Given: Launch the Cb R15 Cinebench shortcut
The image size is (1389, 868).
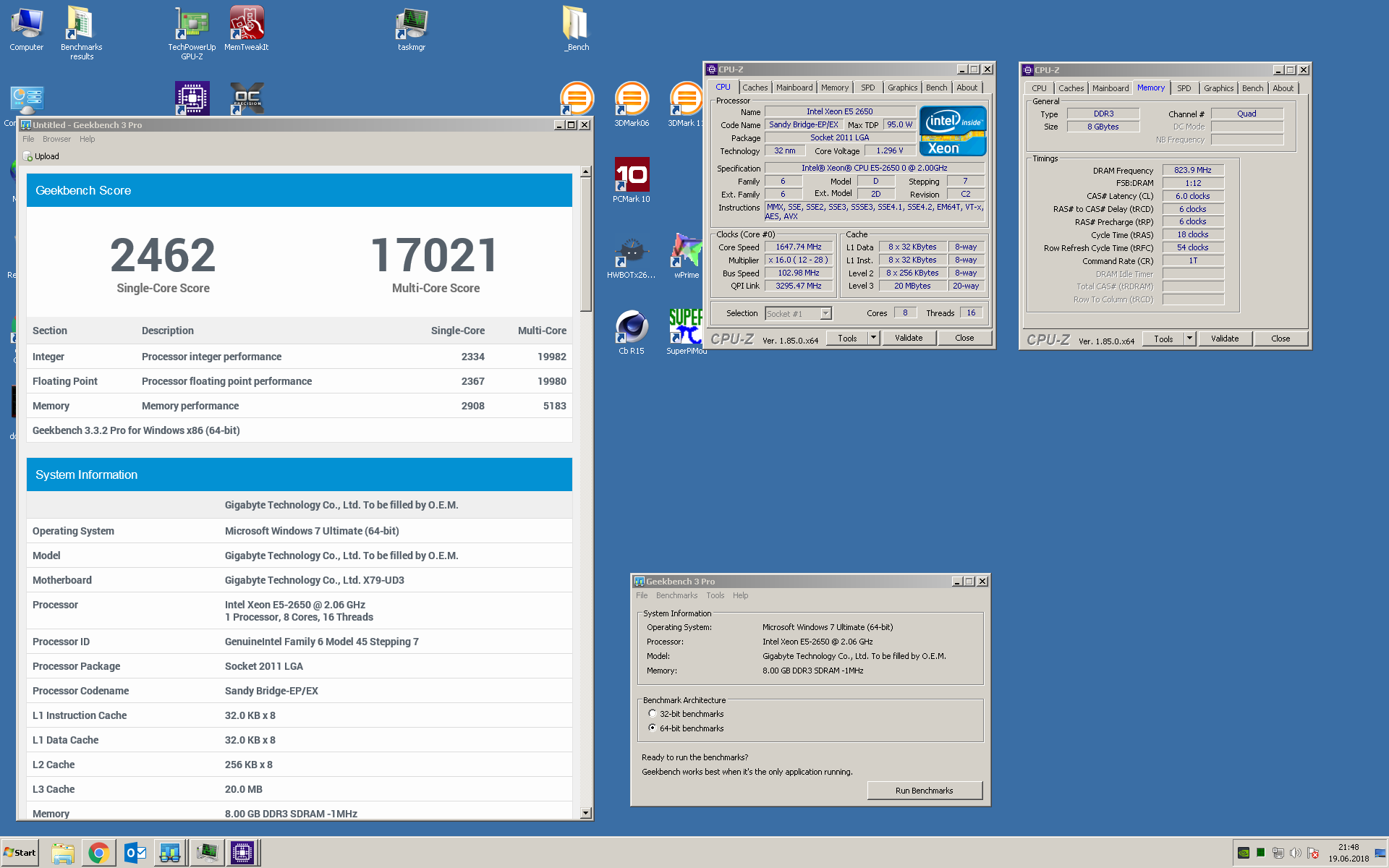Looking at the screenshot, I should coord(632,333).
